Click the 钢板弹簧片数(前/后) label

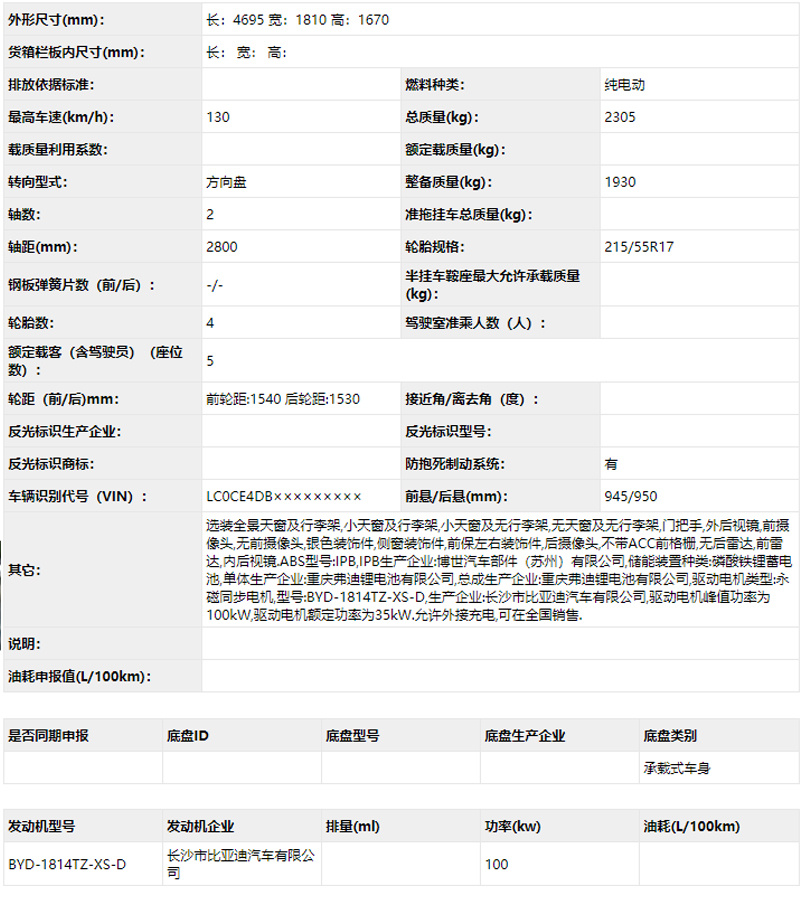click(81, 285)
